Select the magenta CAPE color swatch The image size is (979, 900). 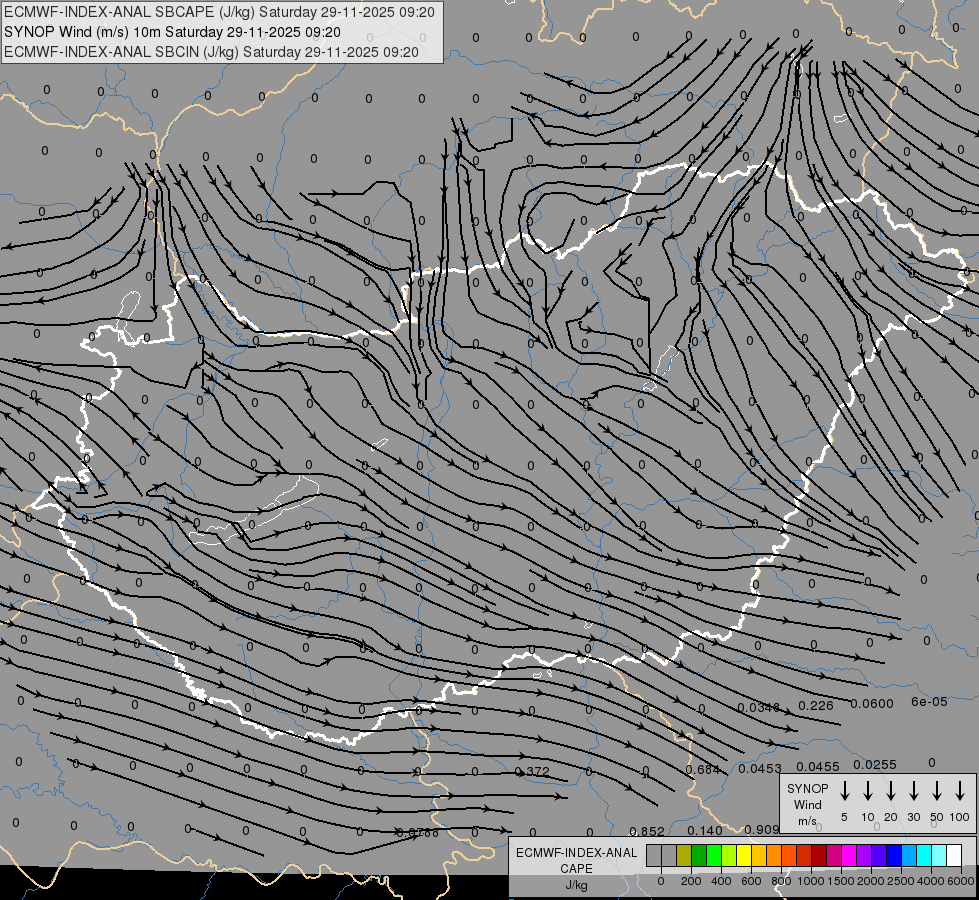[x=850, y=855]
